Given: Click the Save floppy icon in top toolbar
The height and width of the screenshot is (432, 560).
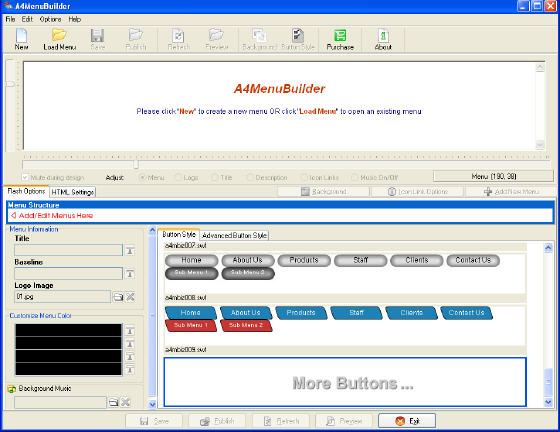Looking at the screenshot, I should (x=97, y=35).
